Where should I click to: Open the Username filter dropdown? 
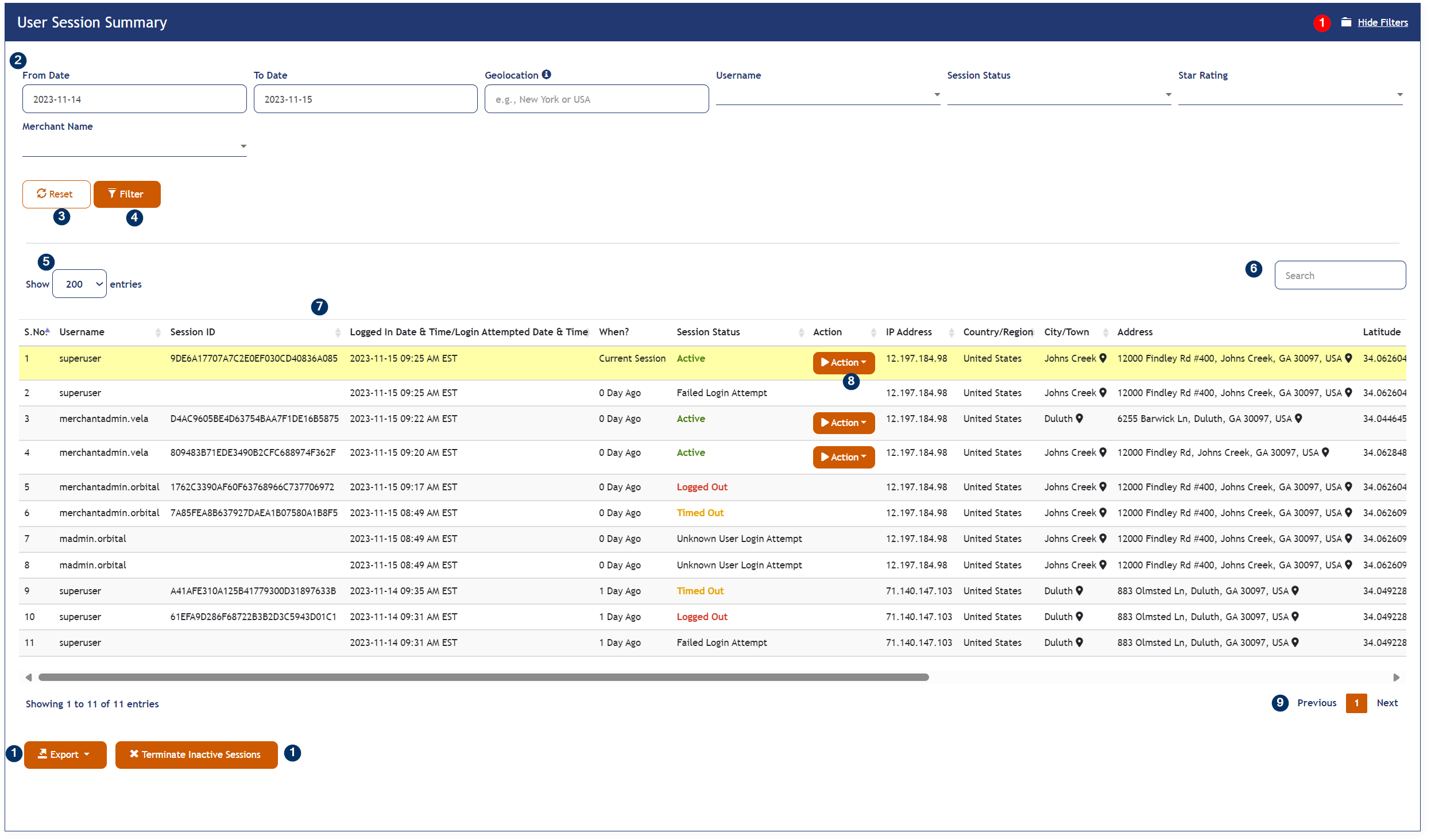[827, 95]
